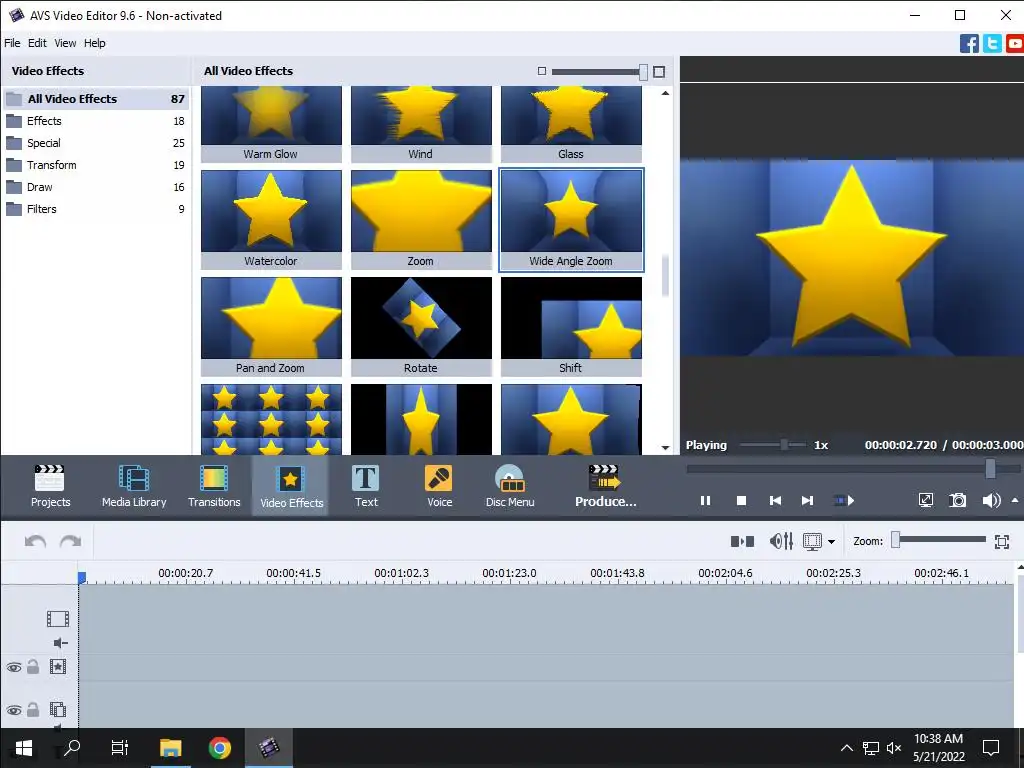The width and height of the screenshot is (1024, 768).
Task: Select the Wide Angle Zoom effect
Action: click(x=571, y=219)
